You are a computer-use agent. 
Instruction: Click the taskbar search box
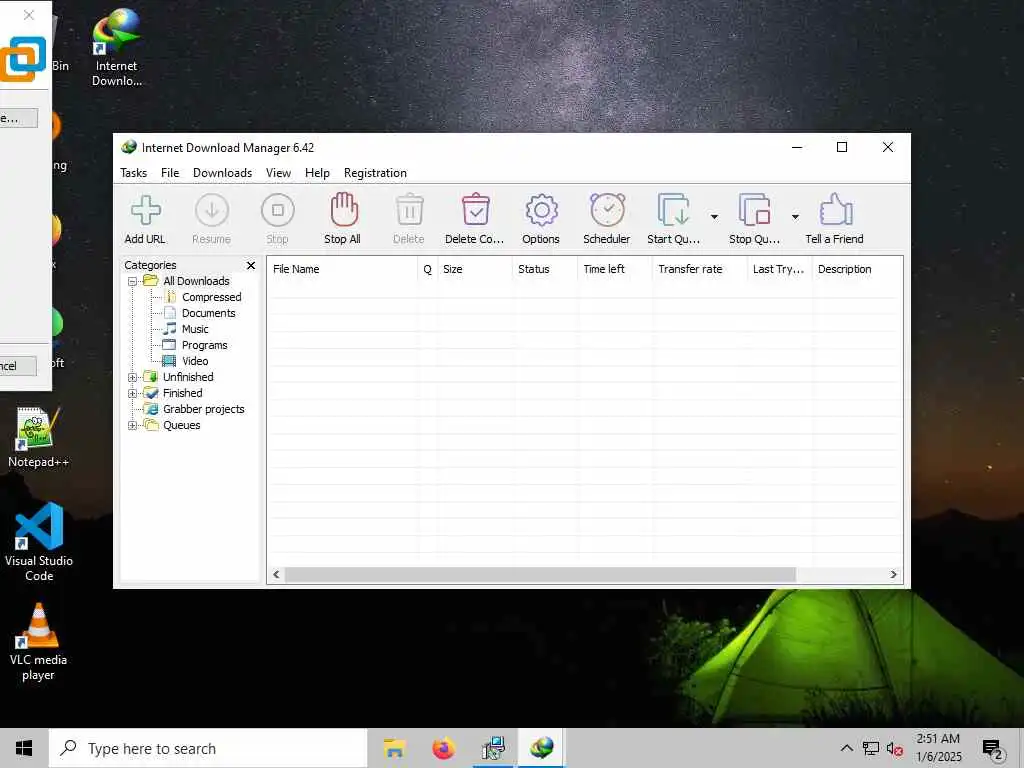[x=208, y=748]
